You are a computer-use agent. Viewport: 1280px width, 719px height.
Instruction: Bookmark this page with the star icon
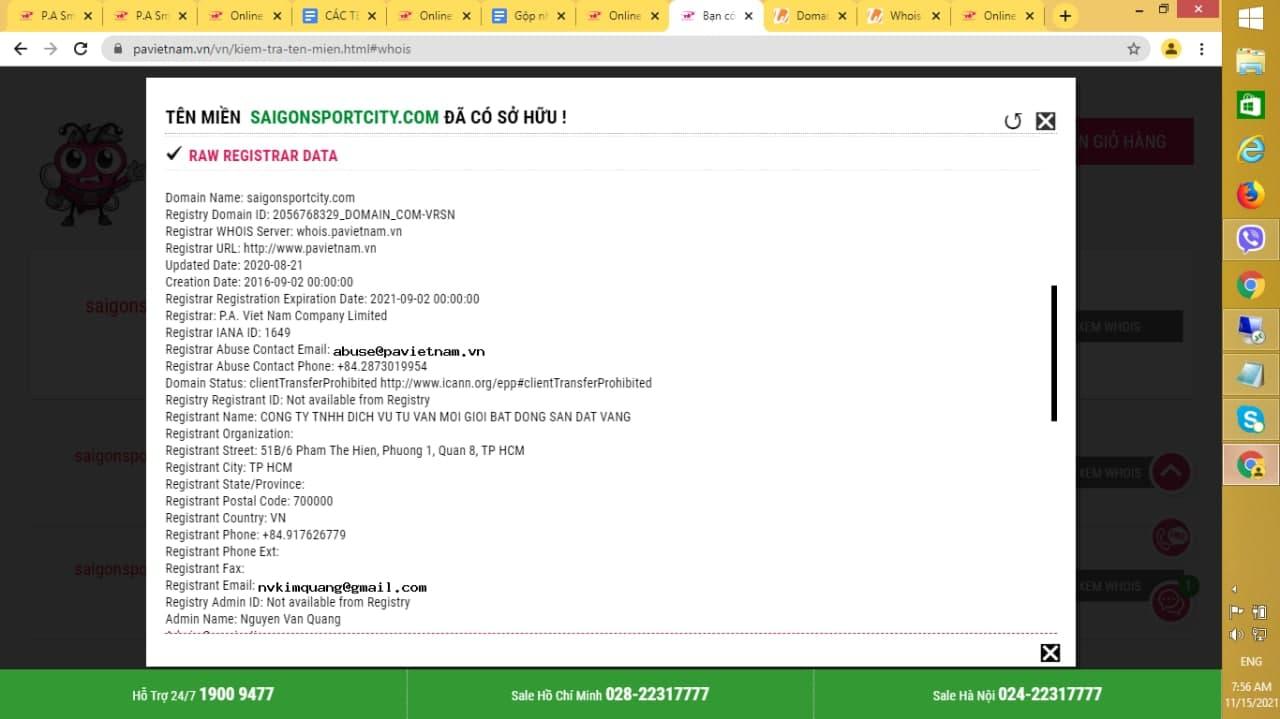1133,48
